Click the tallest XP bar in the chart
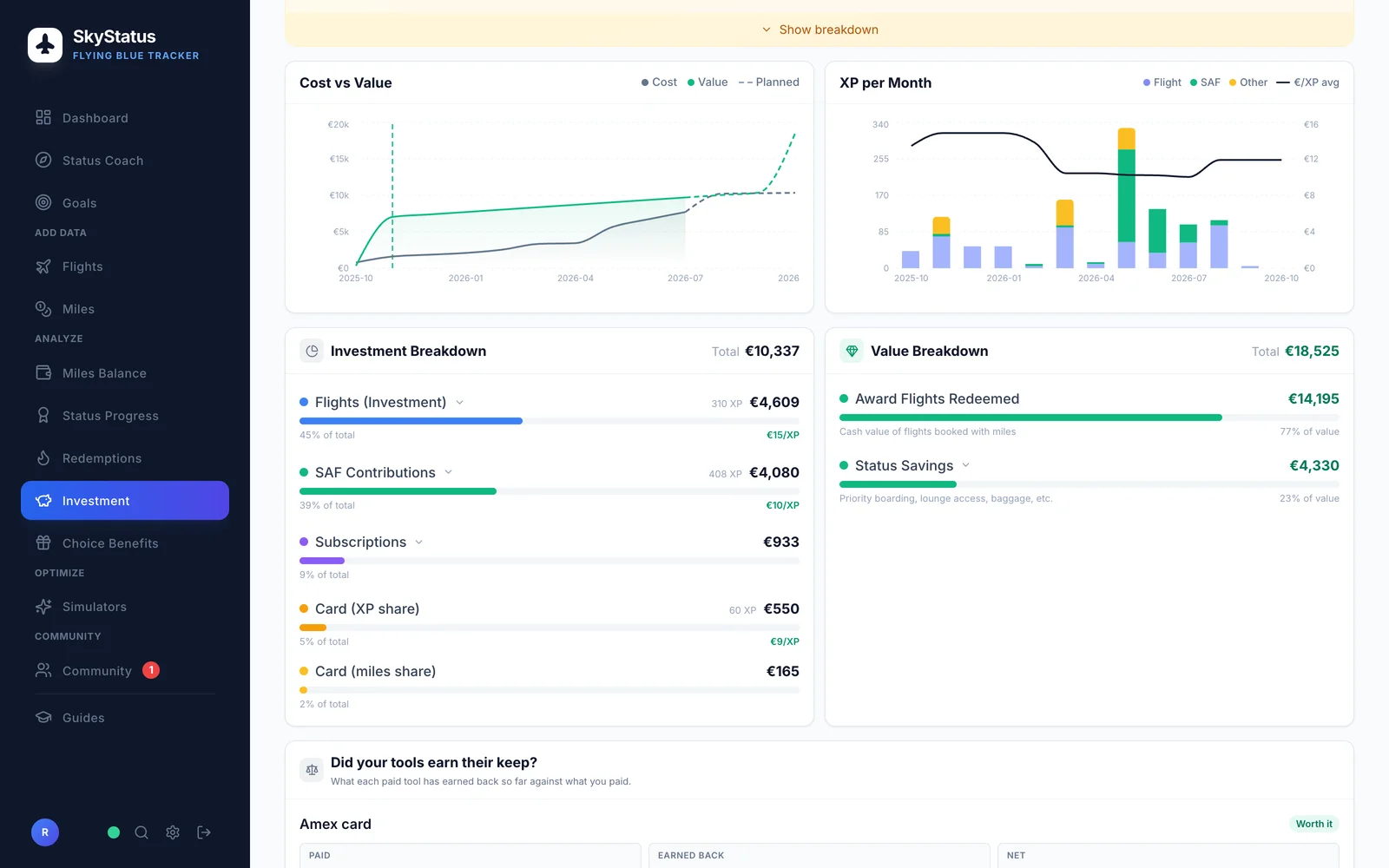Viewport: 1389px width, 868px height. pos(1127,198)
